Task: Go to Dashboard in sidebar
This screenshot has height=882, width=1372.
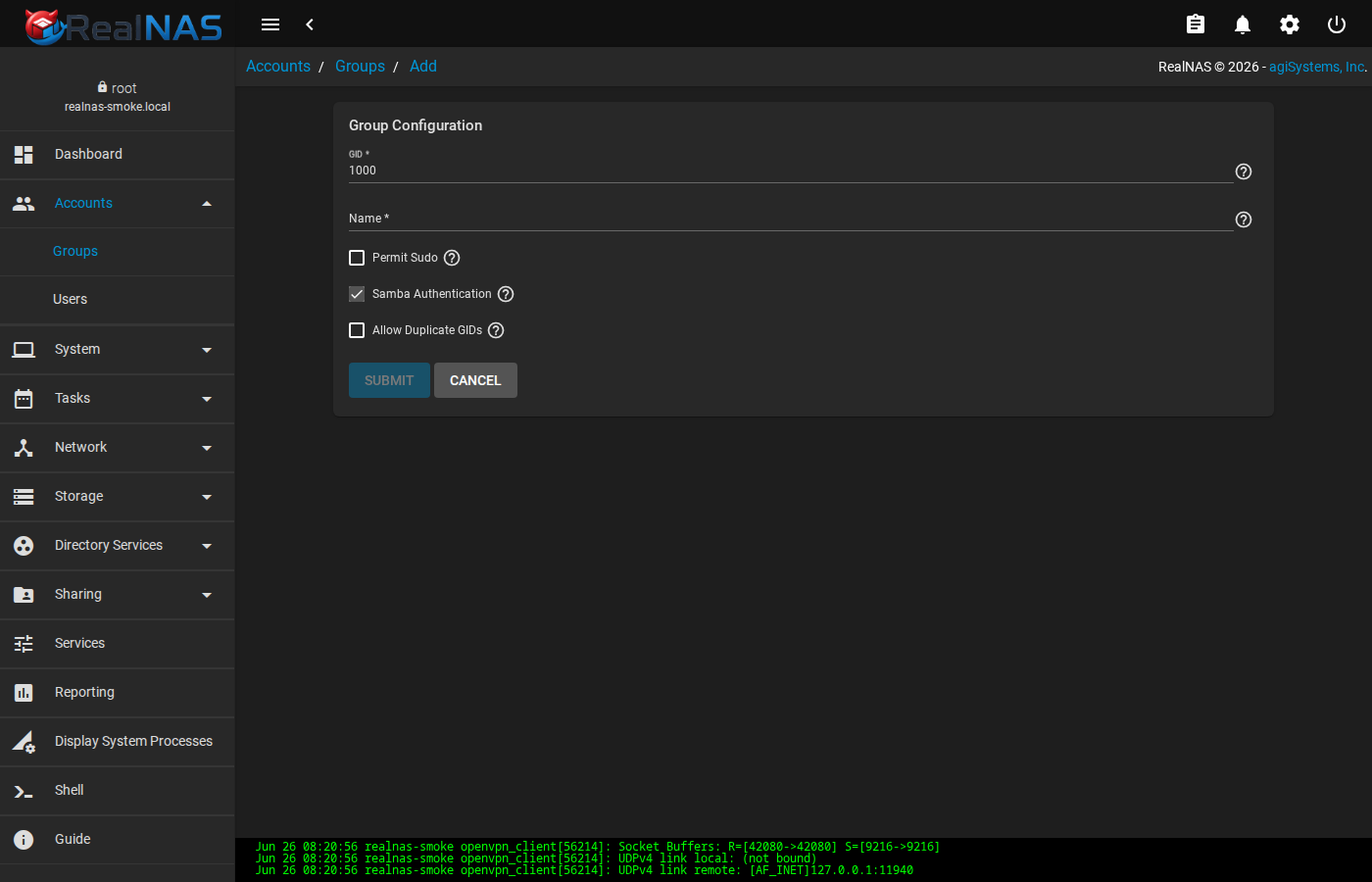Action: pos(118,155)
